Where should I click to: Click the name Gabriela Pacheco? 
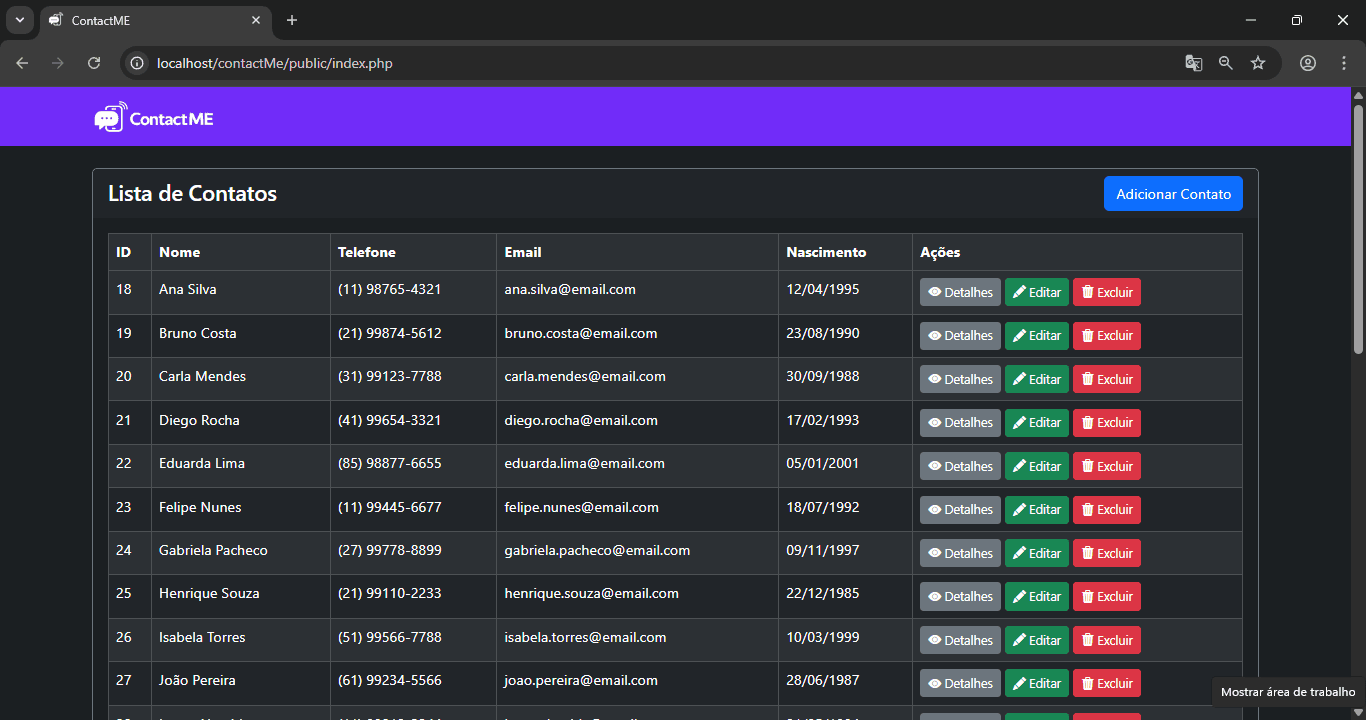coord(213,550)
